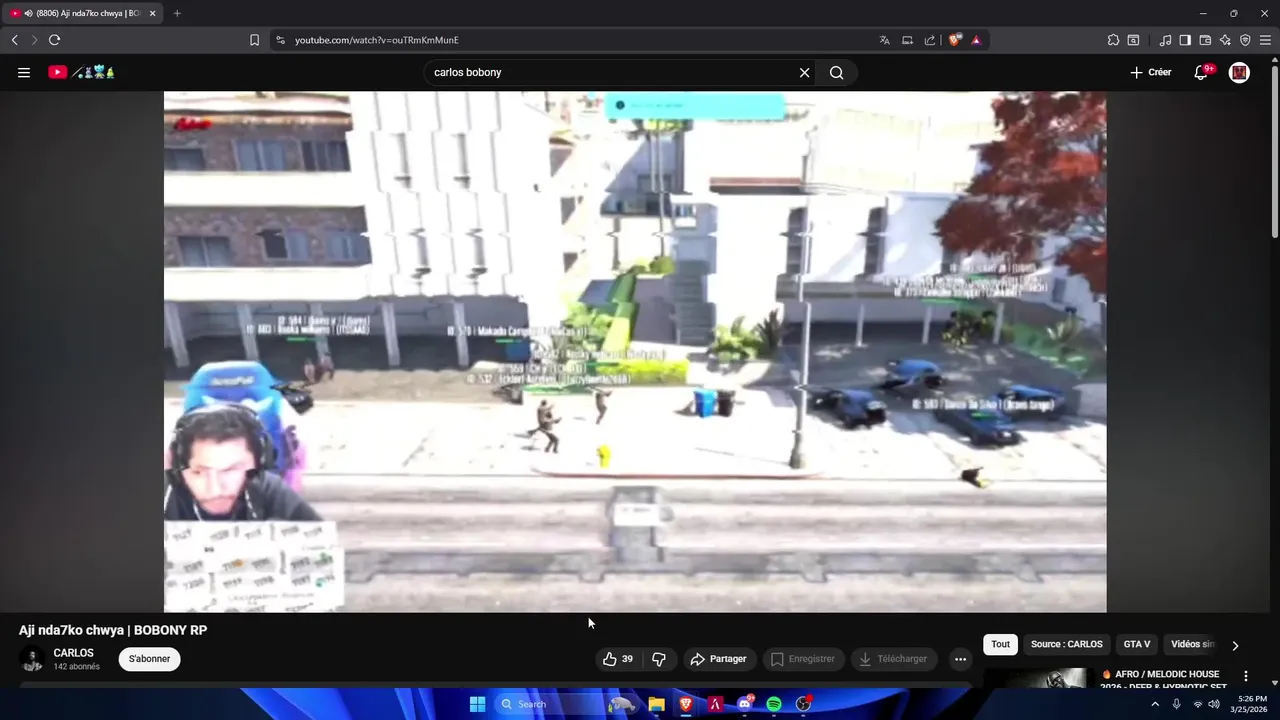Viewport: 1280px width, 720px height.
Task: Open the Windows Start menu
Action: pyautogui.click(x=477, y=704)
